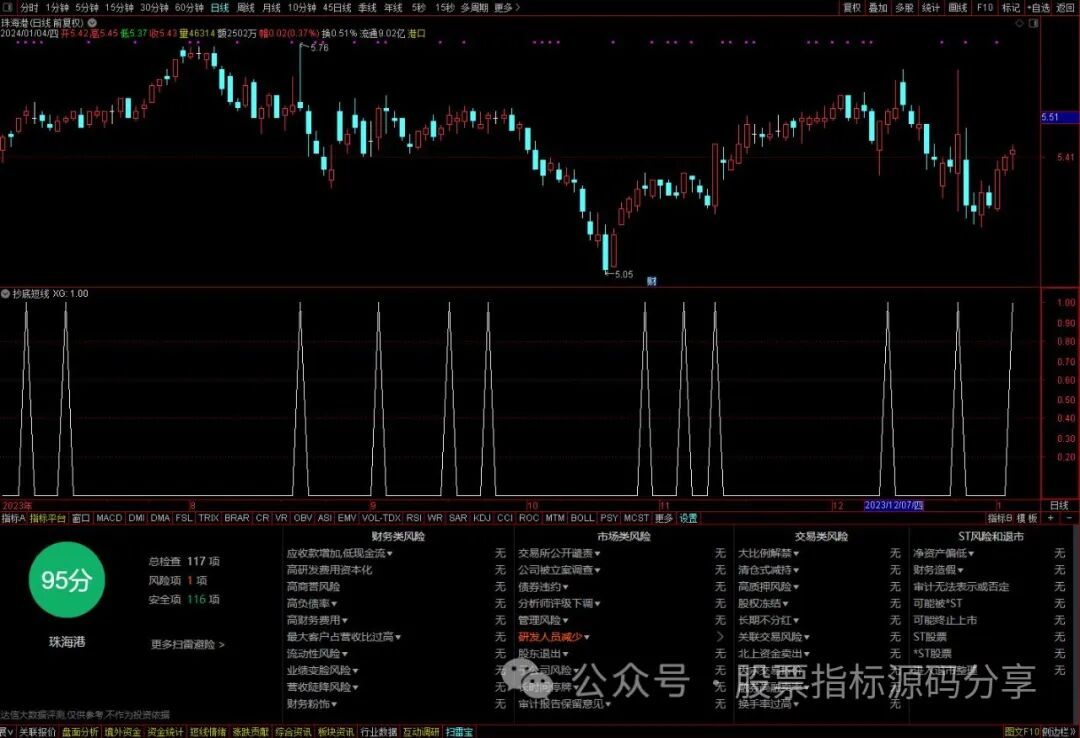1080x738 pixels.
Task: Expand the 交易所公开谴责 risk item
Action: 559,553
